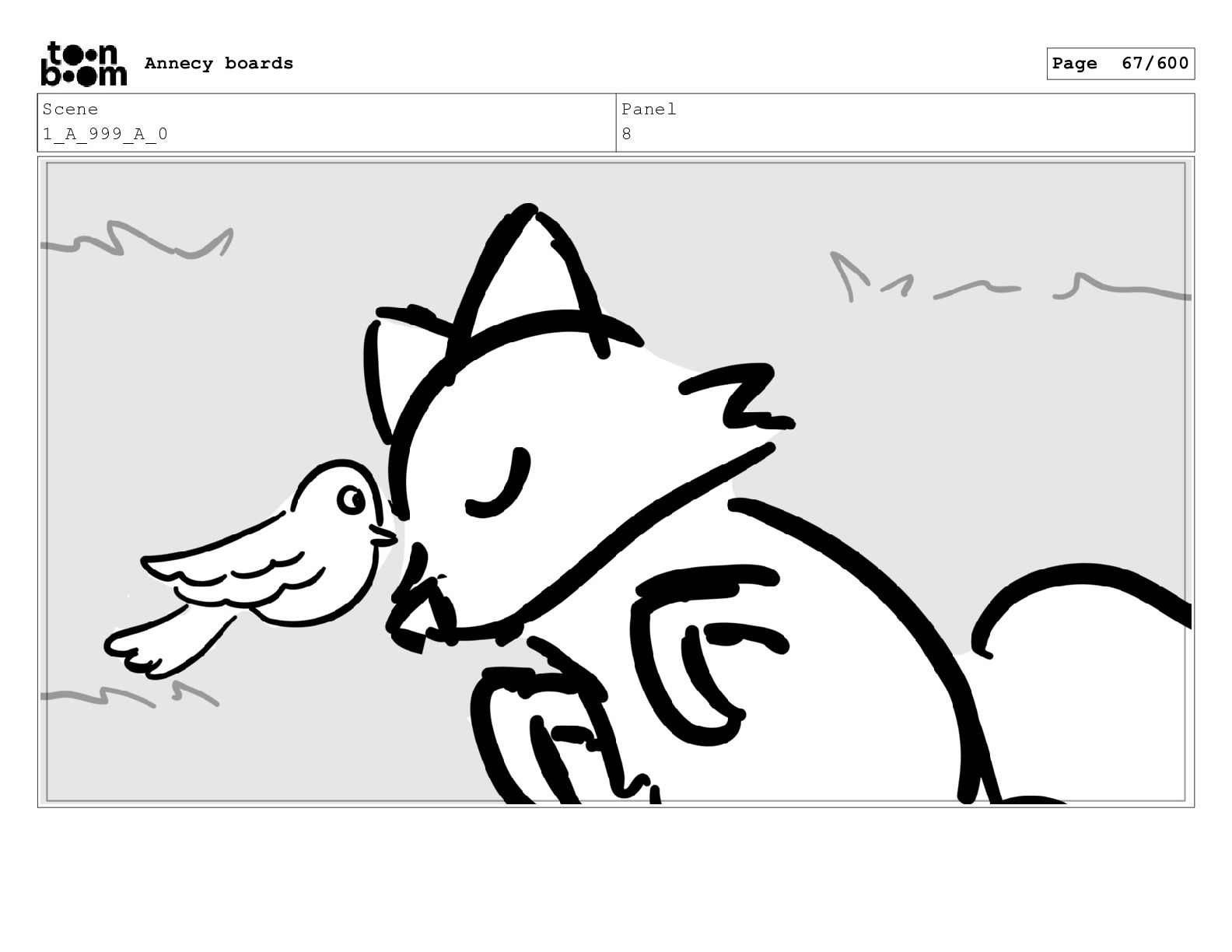Select the grass scribble in upper-right background
Viewport: 1232px width, 952px height.
tap(1010, 278)
